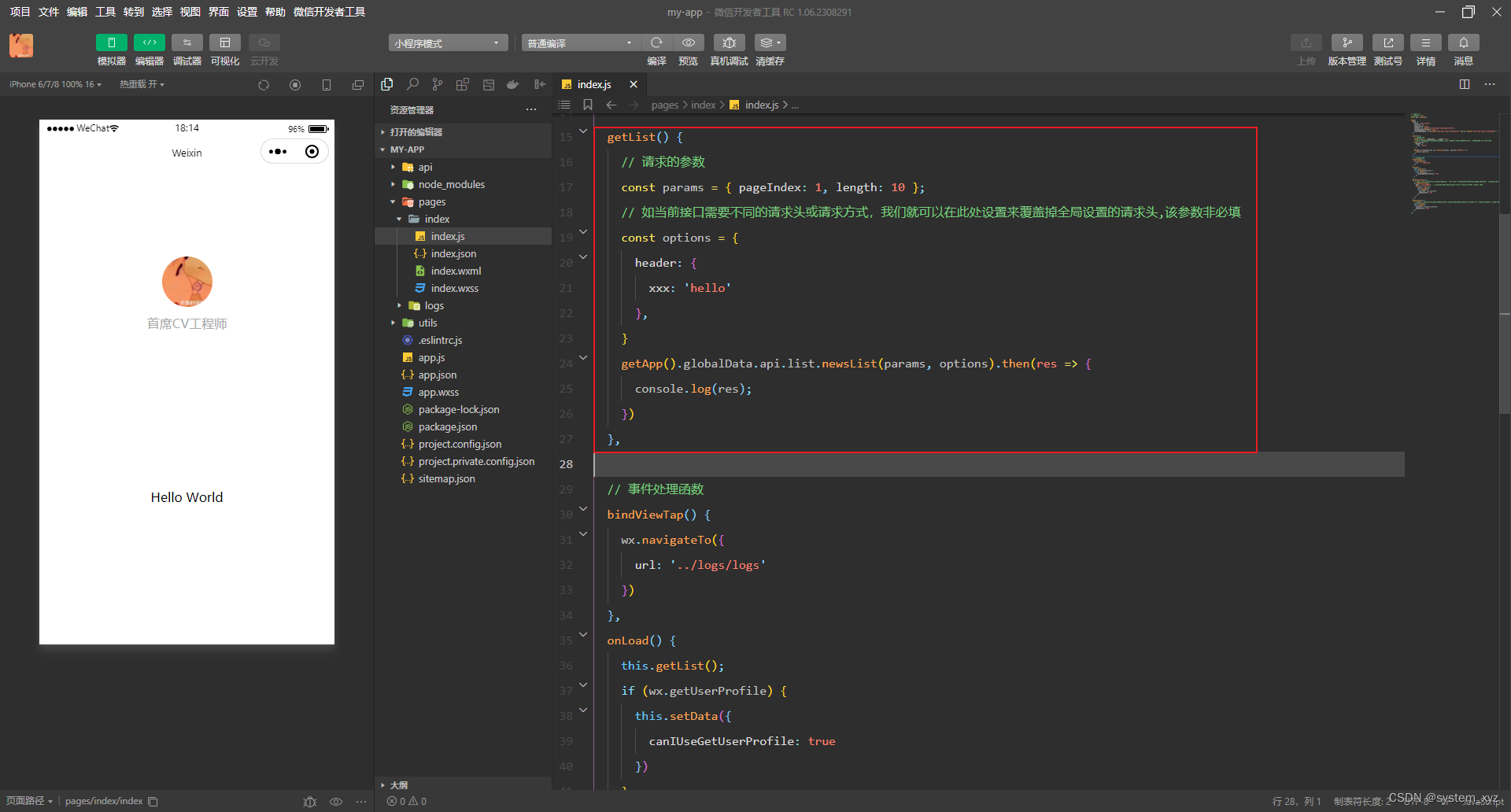Open the hot reload dropdown
The height and width of the screenshot is (812, 1511).
[142, 84]
